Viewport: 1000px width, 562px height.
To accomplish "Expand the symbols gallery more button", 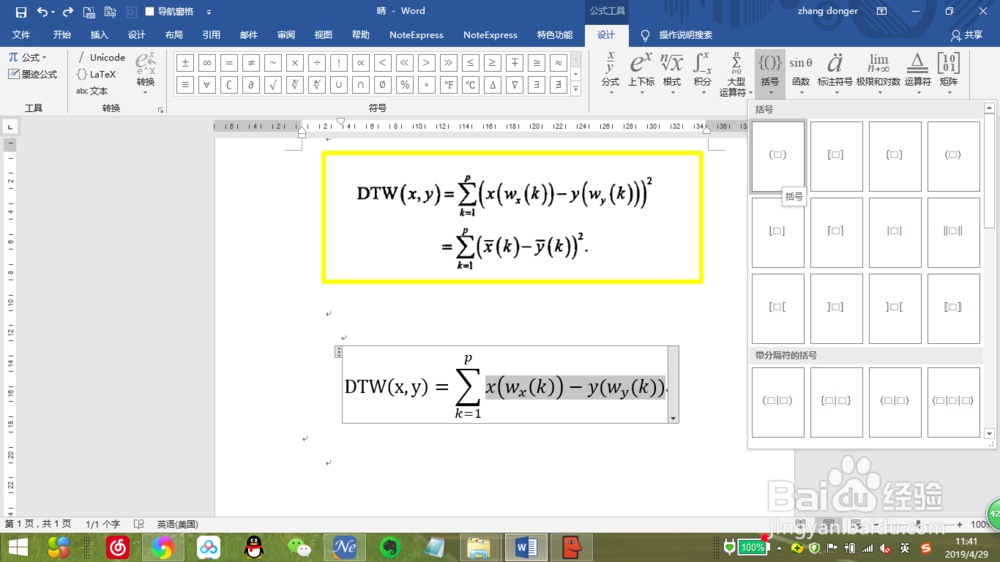I will click(576, 89).
